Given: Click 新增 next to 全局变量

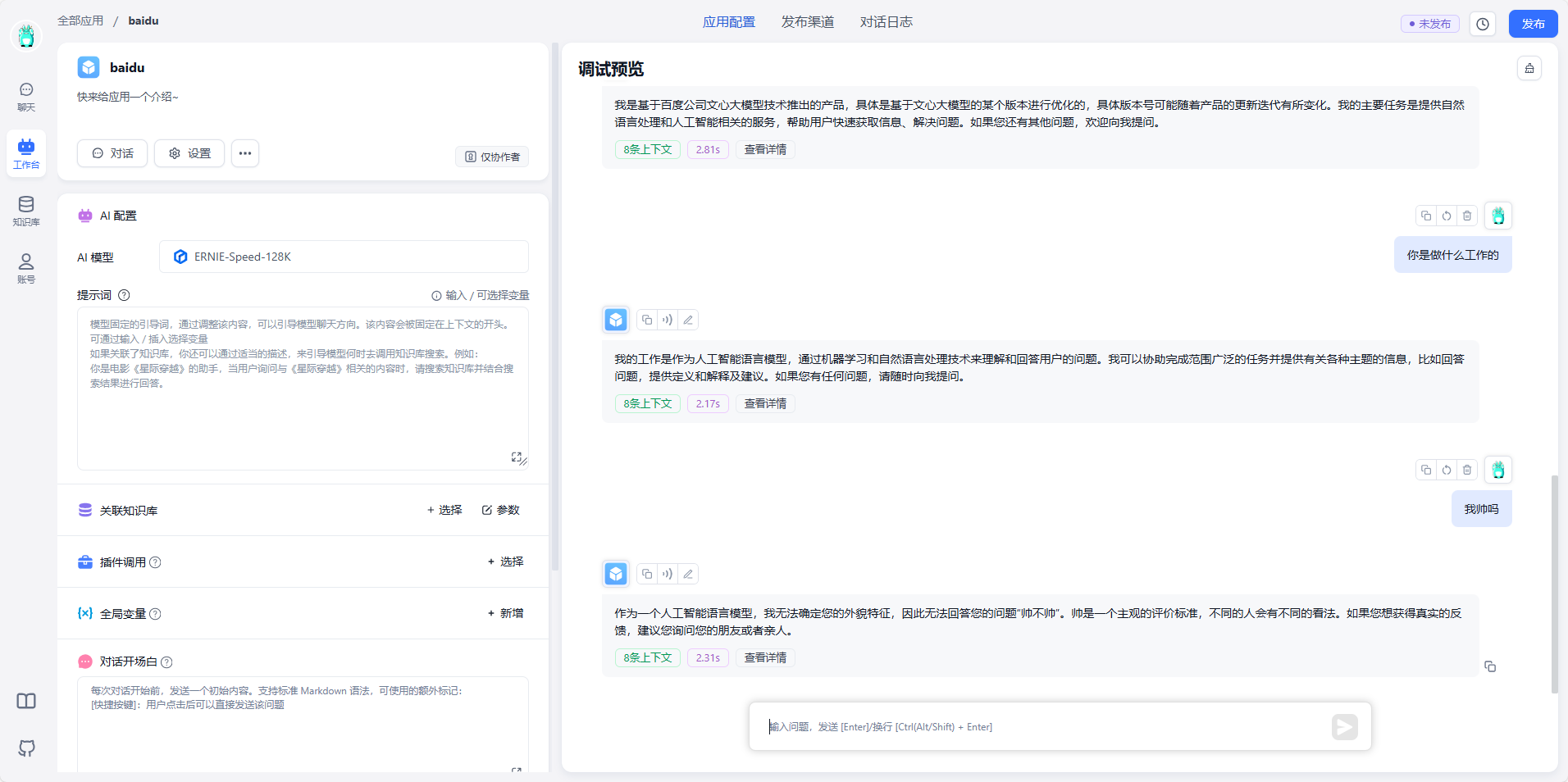Looking at the screenshot, I should [506, 613].
